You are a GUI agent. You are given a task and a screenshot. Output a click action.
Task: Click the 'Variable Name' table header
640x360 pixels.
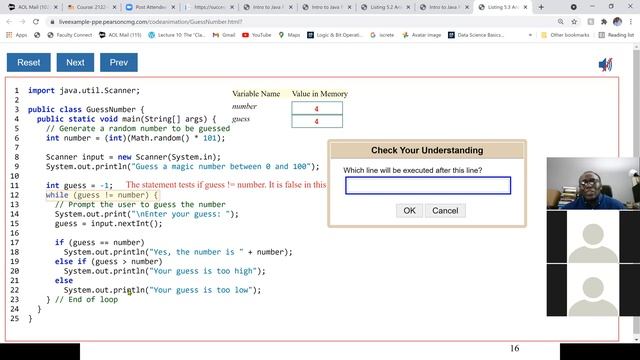point(256,94)
